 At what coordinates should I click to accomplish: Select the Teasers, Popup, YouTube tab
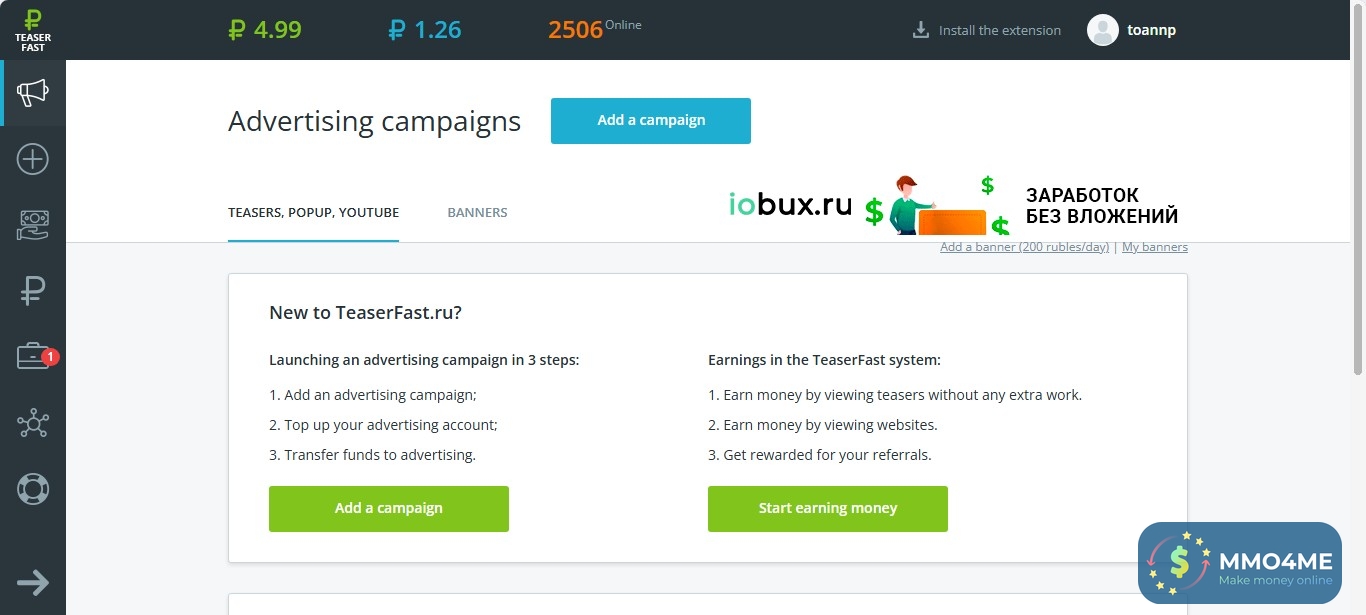(313, 212)
